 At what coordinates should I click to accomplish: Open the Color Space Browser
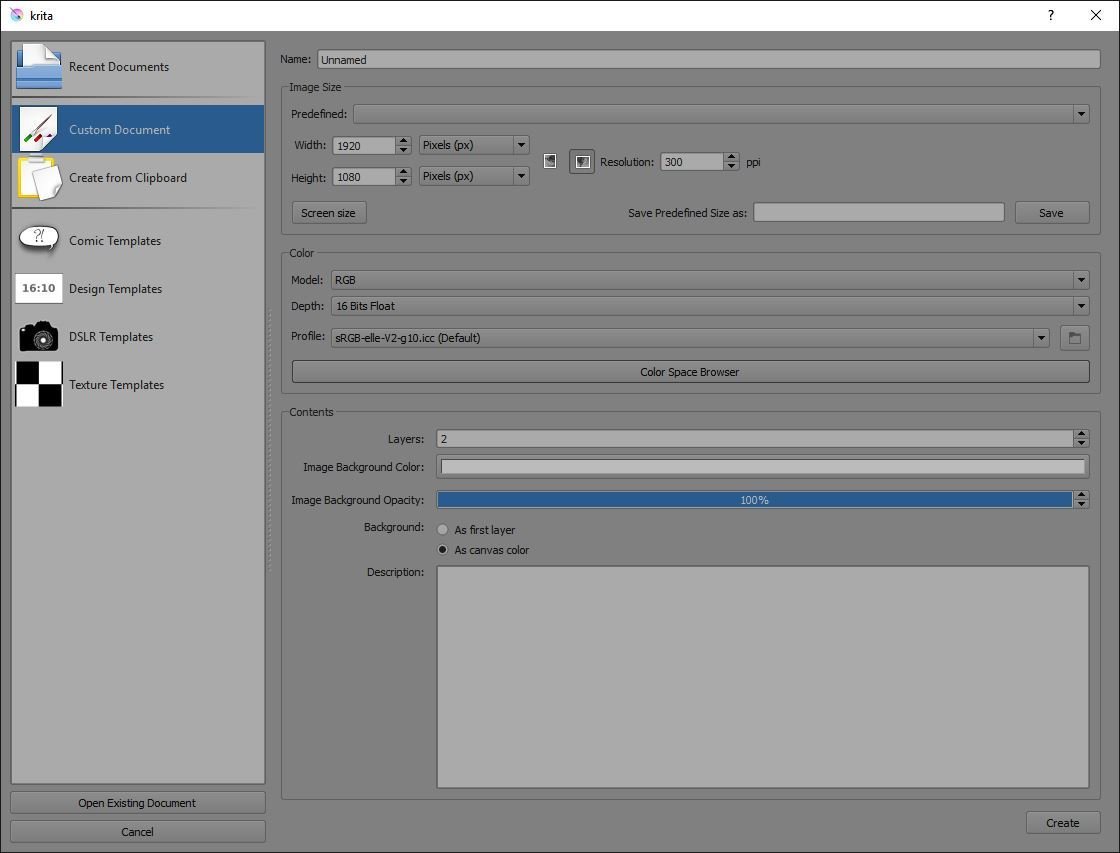[690, 371]
